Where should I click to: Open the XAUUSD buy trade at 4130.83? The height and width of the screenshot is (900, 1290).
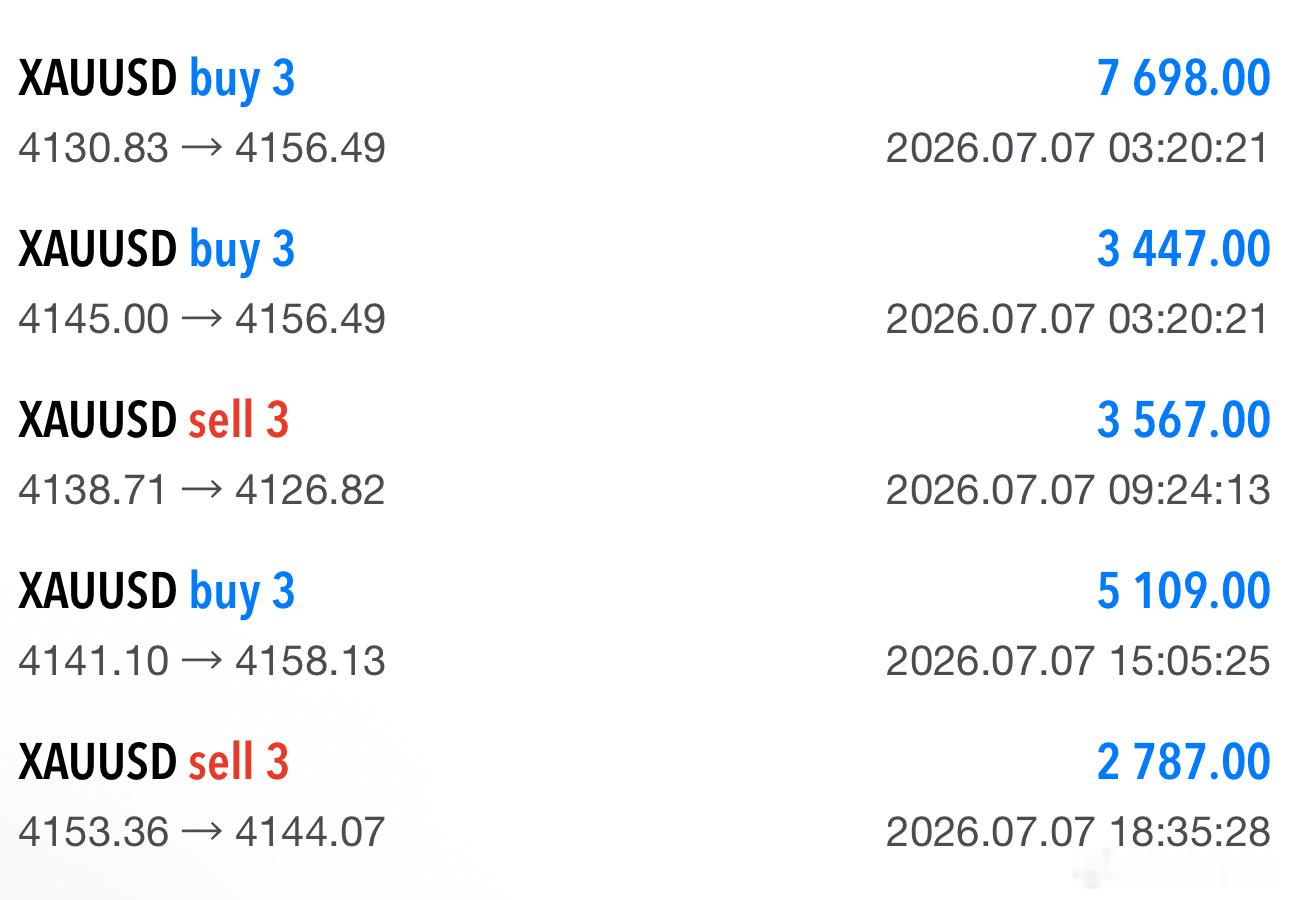coord(645,112)
